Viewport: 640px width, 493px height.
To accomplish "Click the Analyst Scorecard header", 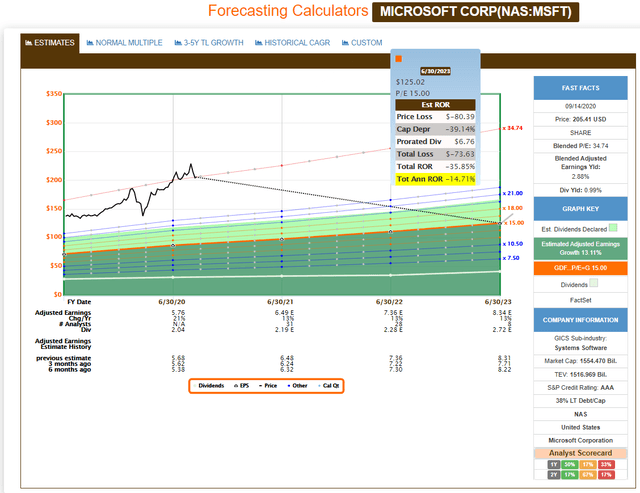I will [x=582, y=452].
